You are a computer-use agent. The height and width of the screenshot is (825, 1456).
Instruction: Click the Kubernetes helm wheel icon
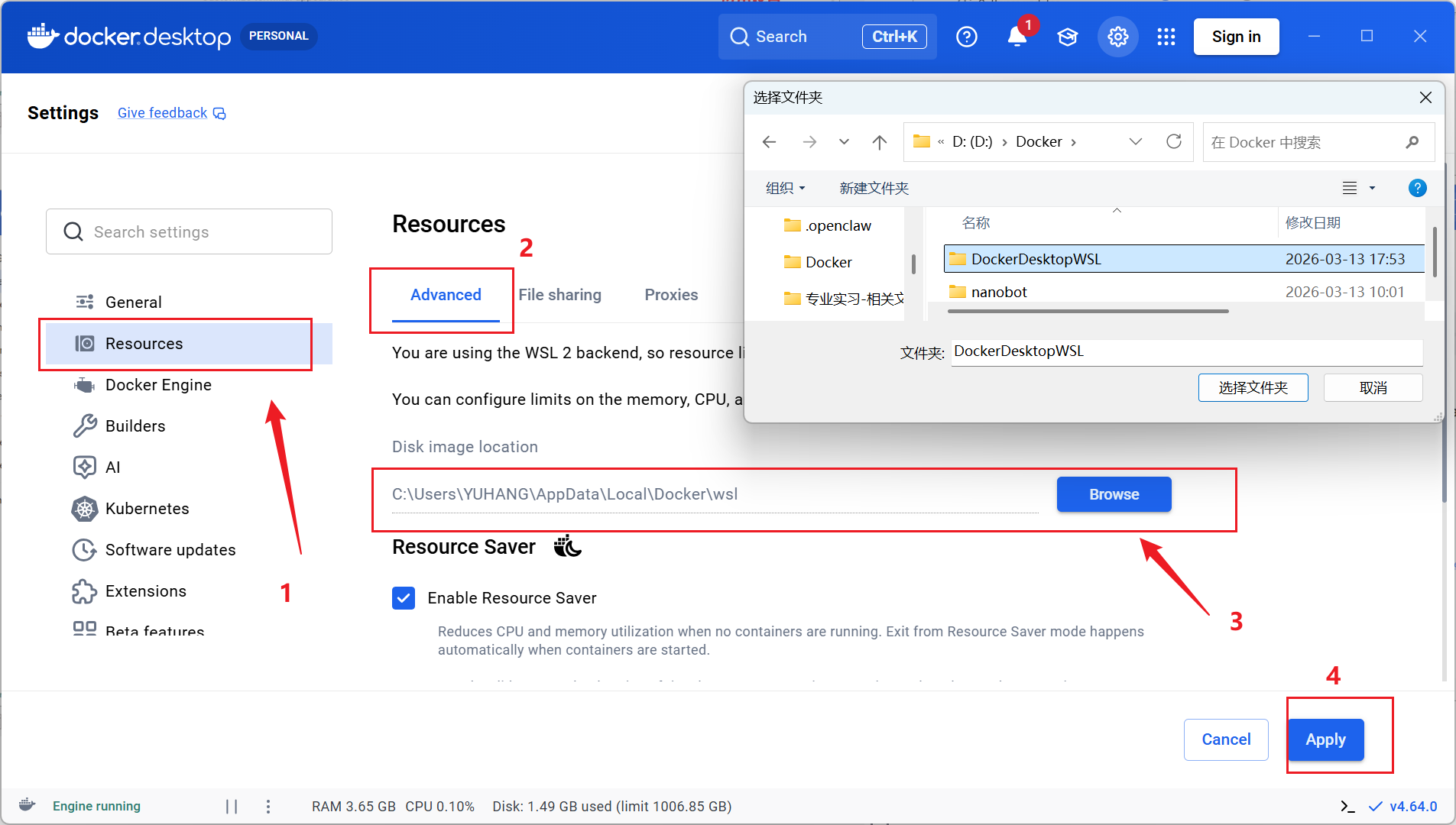[x=85, y=509]
